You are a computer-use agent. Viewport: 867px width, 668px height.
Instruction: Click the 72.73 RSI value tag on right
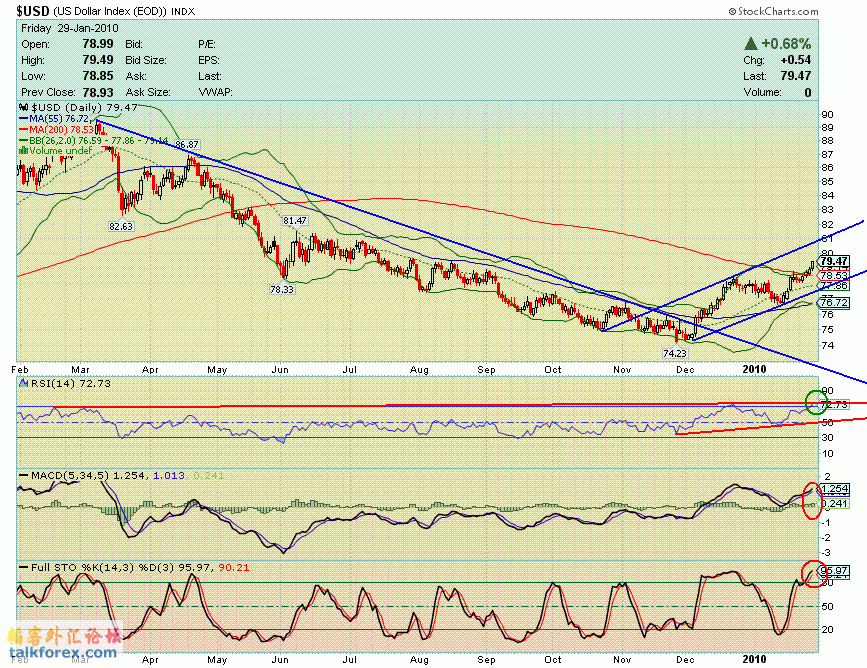click(x=834, y=405)
